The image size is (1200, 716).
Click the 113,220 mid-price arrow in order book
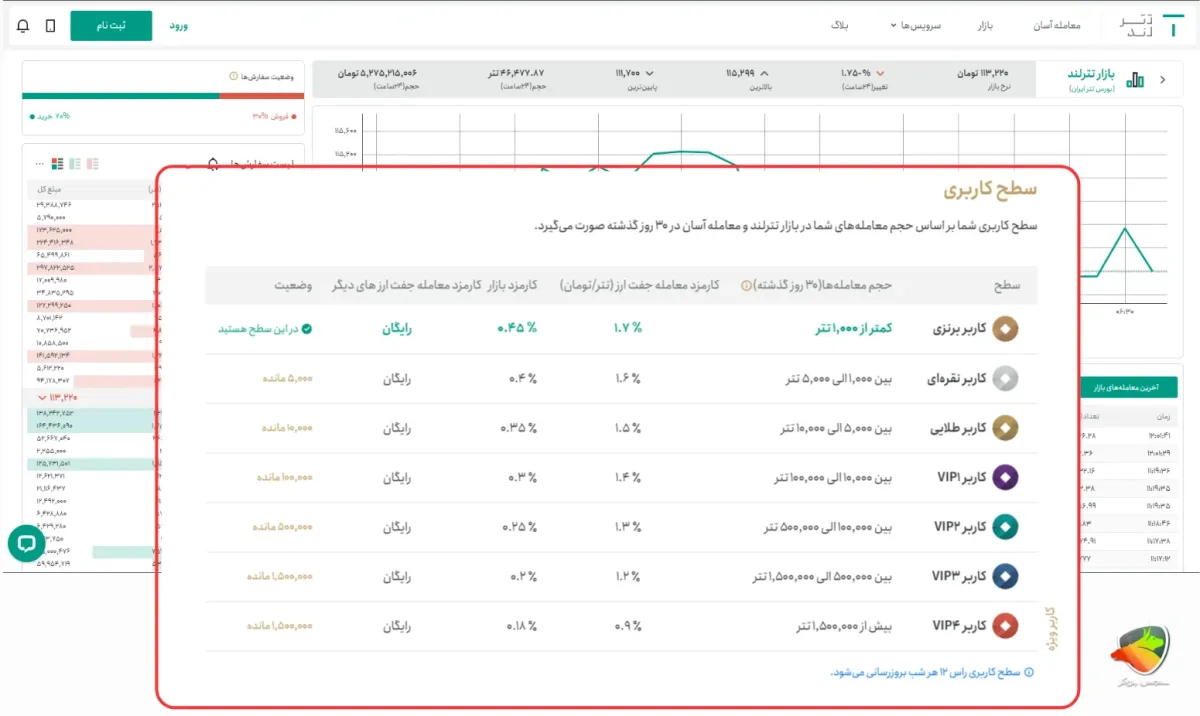(42, 397)
